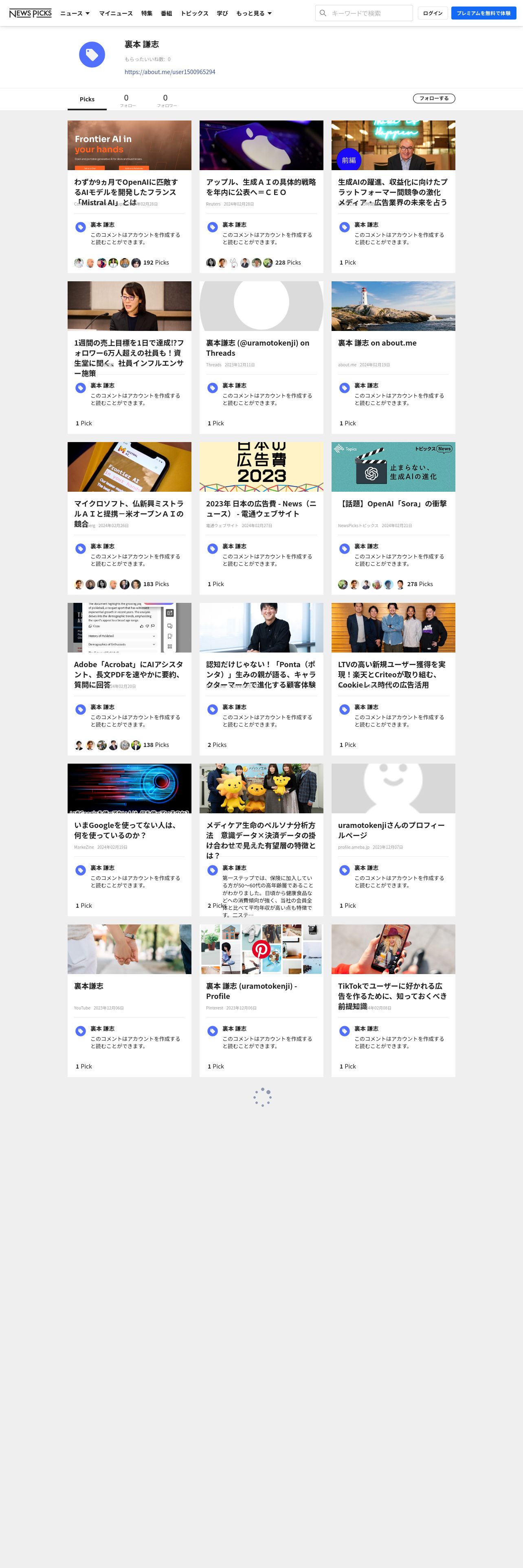Click the search magnifier icon
523x1568 pixels.
click(323, 13)
